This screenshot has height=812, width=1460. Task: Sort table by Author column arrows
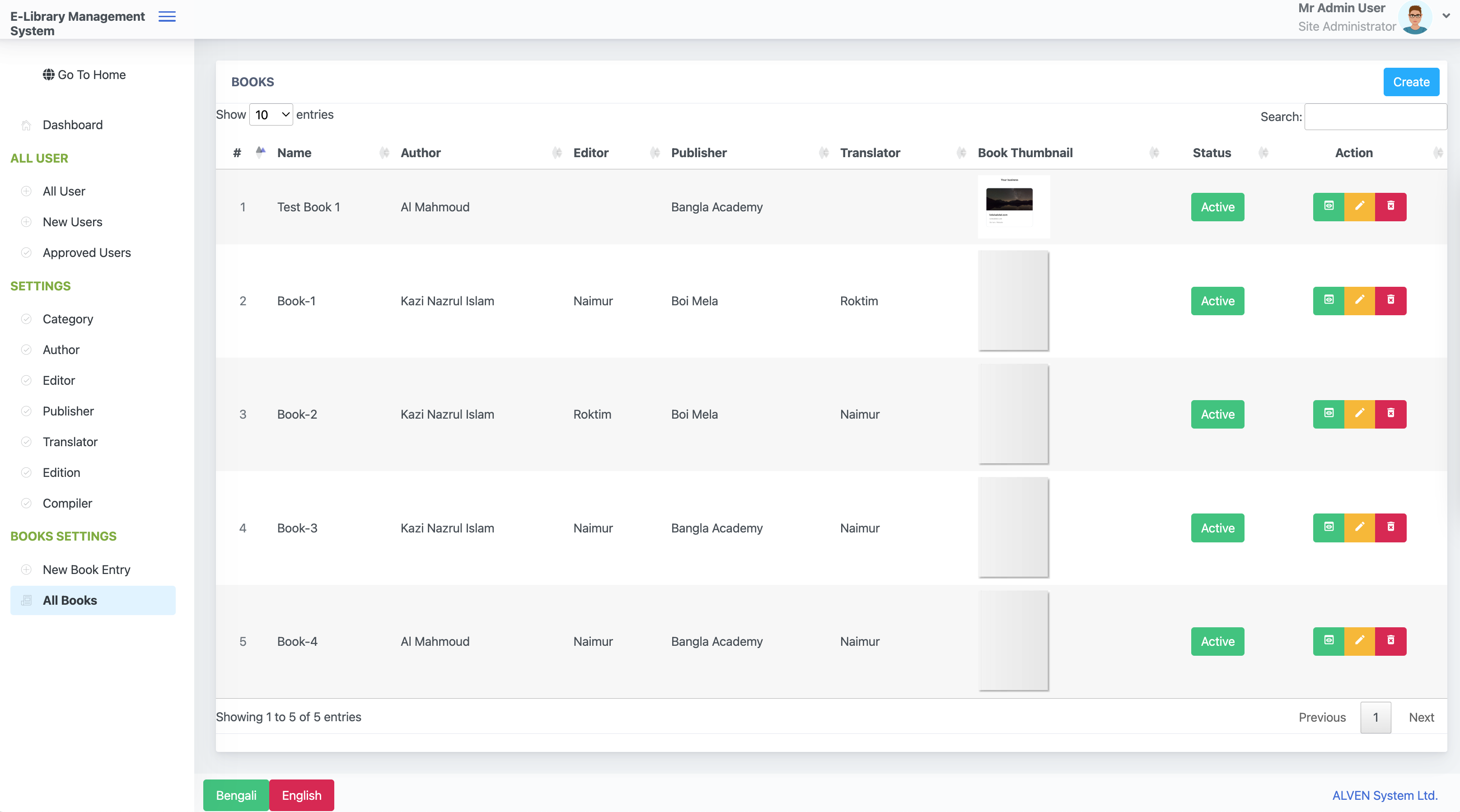[x=557, y=153]
